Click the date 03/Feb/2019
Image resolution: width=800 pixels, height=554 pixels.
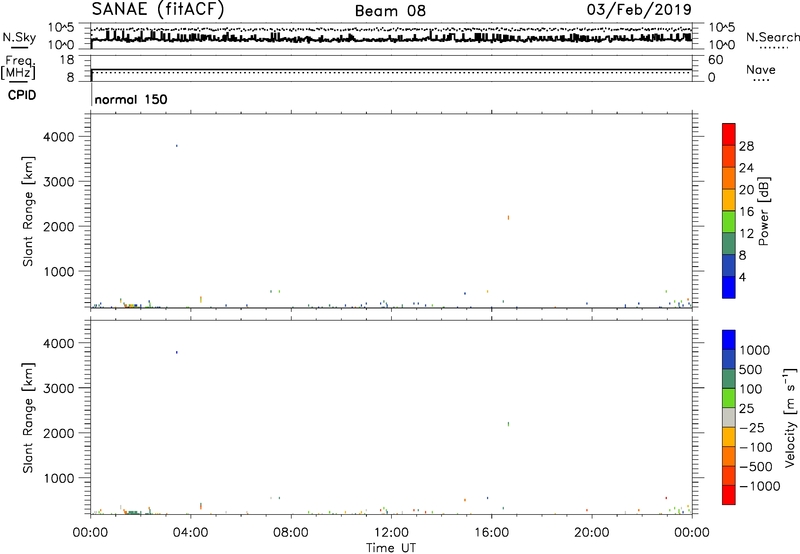pos(639,10)
